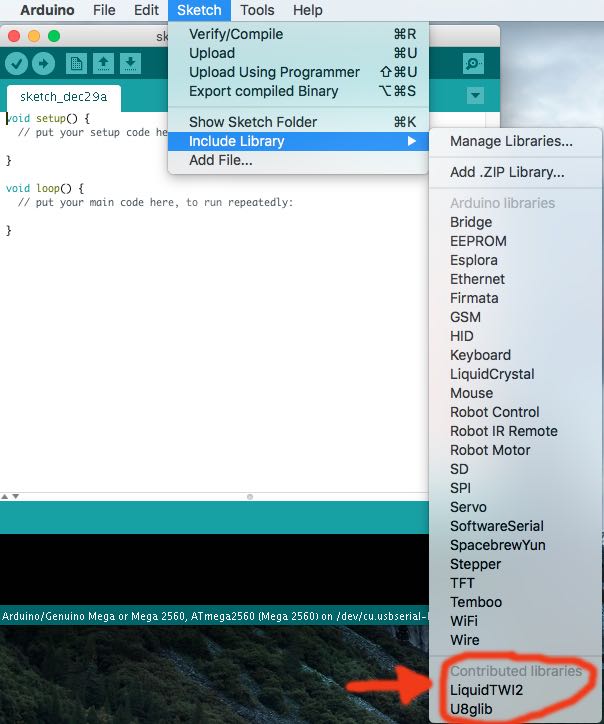The image size is (604, 724).
Task: Click the Verify checkmark toolbar icon
Action: click(17, 64)
